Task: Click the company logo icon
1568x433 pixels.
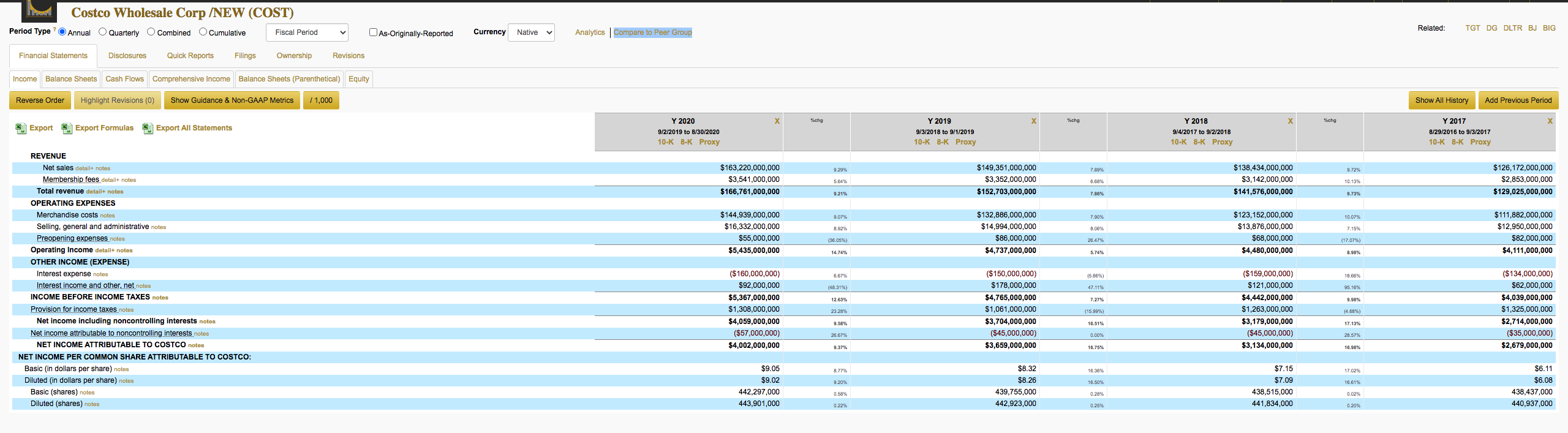Action: pyautogui.click(x=39, y=10)
